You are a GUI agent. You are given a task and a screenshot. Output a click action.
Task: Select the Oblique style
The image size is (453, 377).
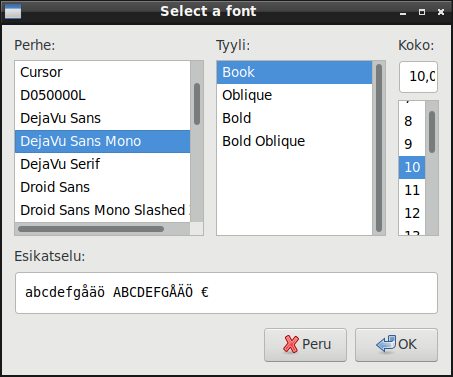294,95
